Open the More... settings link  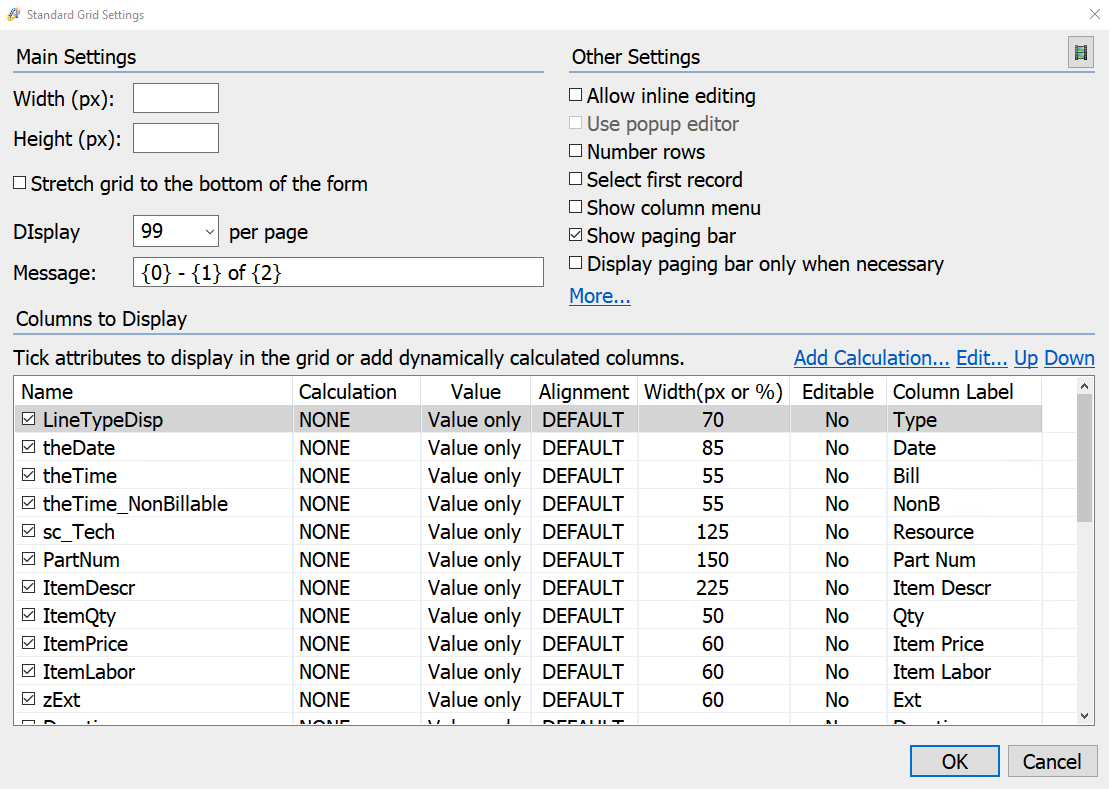pos(600,296)
